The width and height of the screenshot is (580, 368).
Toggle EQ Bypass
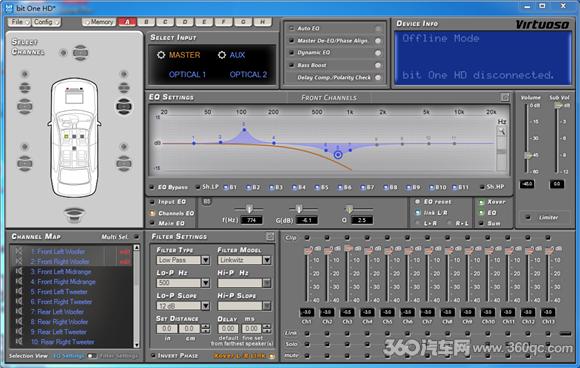tap(152, 187)
